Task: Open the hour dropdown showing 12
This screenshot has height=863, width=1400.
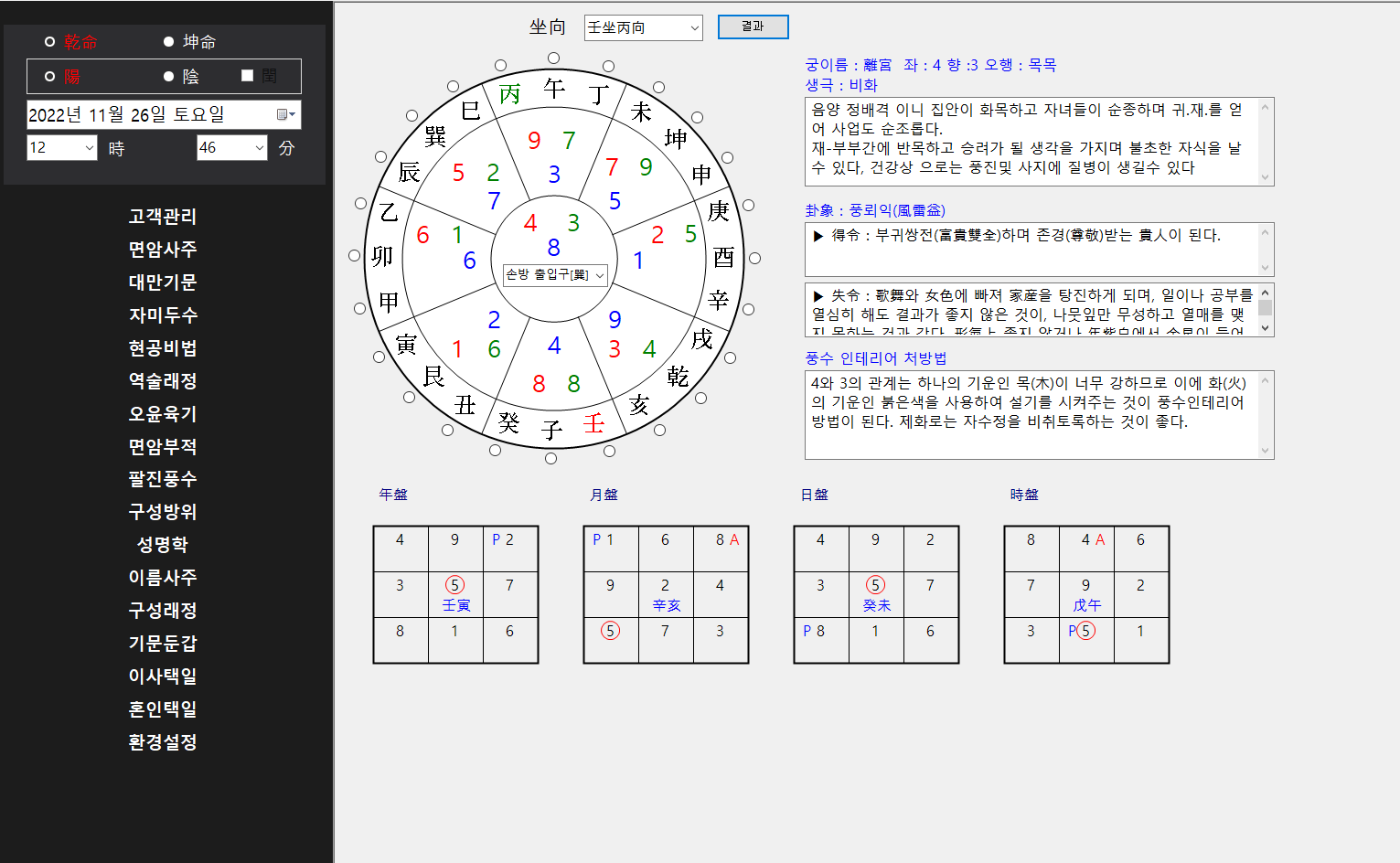Action: pyautogui.click(x=62, y=147)
